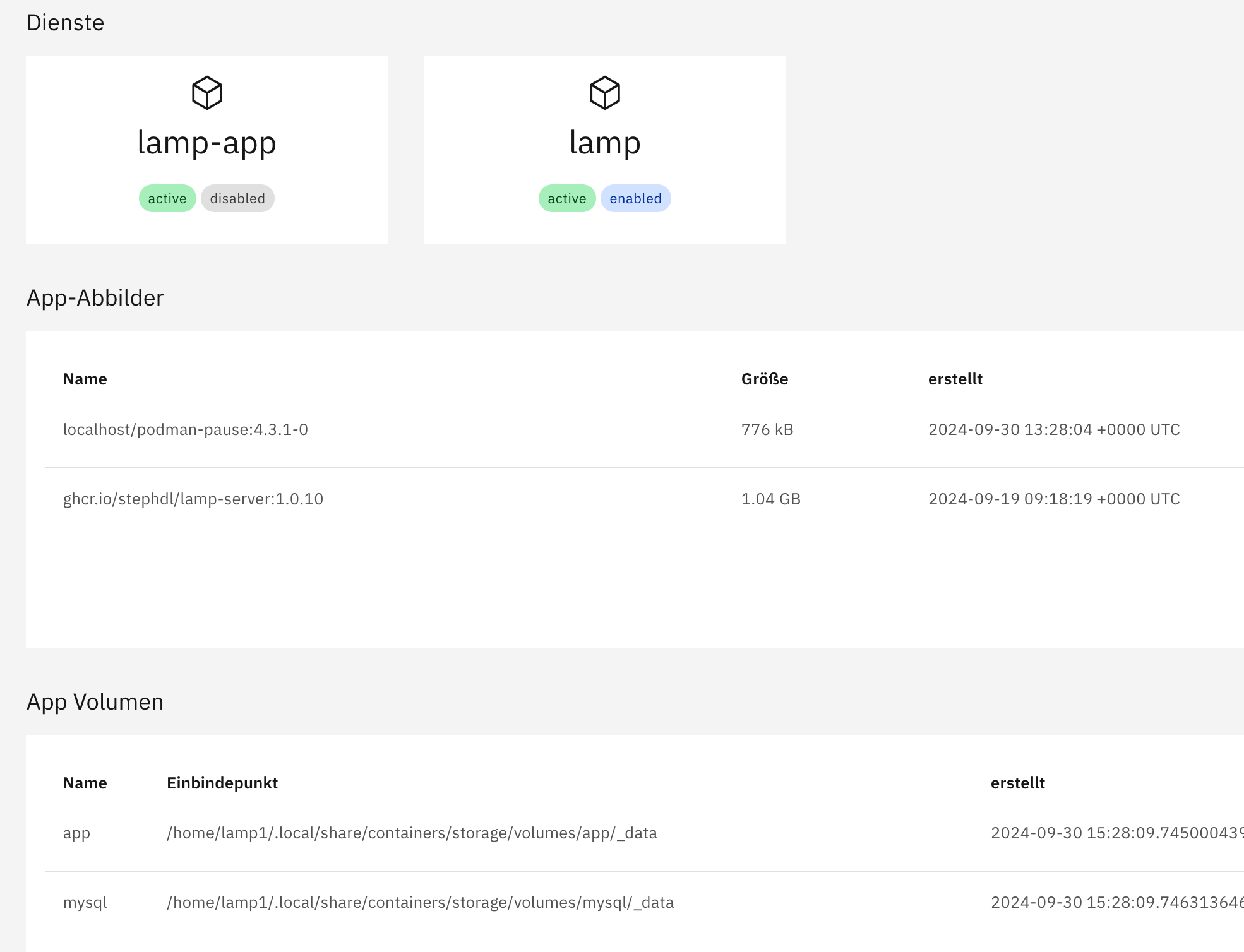Select the app volume row name
This screenshot has width=1244, height=952.
[x=76, y=833]
